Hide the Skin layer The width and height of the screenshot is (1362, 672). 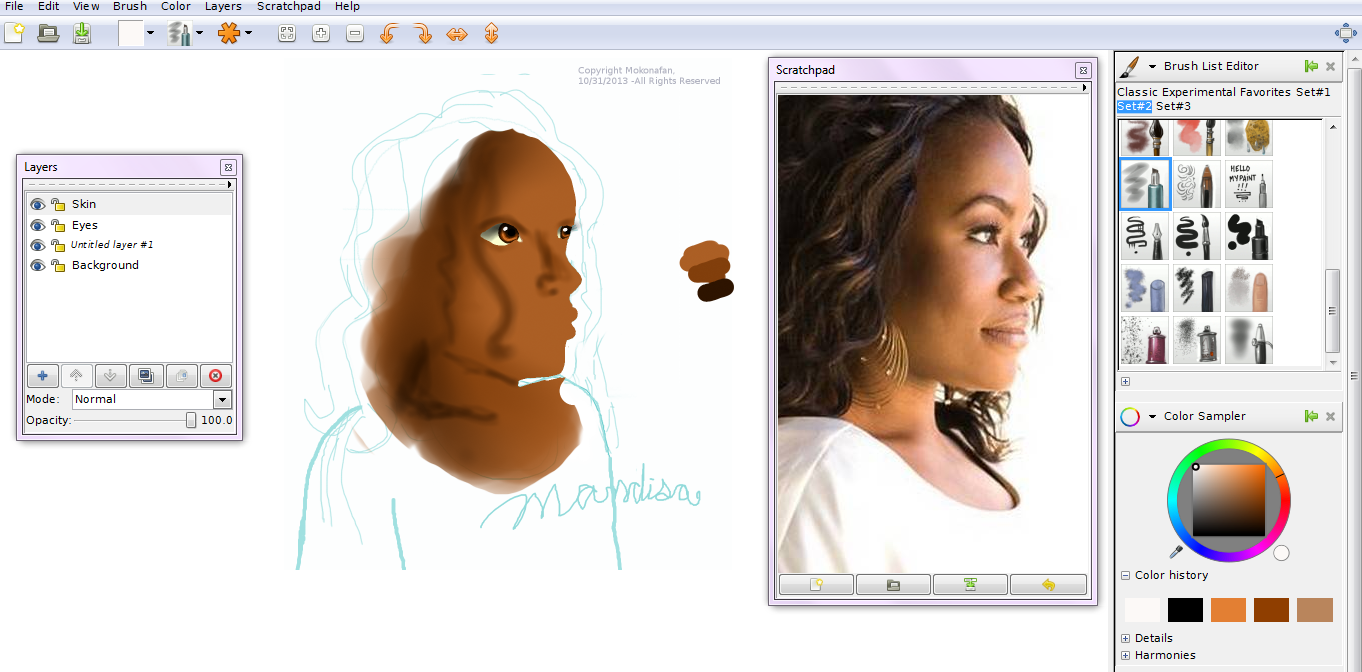(x=38, y=204)
